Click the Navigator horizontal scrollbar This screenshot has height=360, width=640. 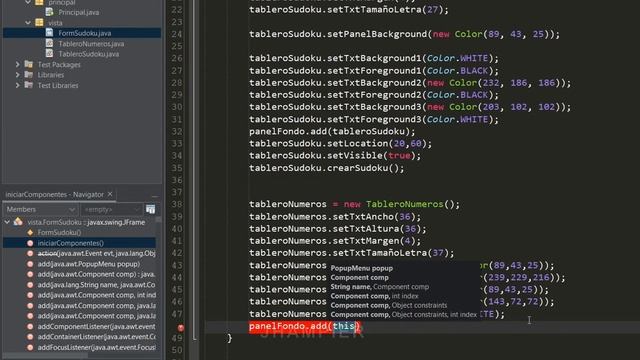(45, 356)
